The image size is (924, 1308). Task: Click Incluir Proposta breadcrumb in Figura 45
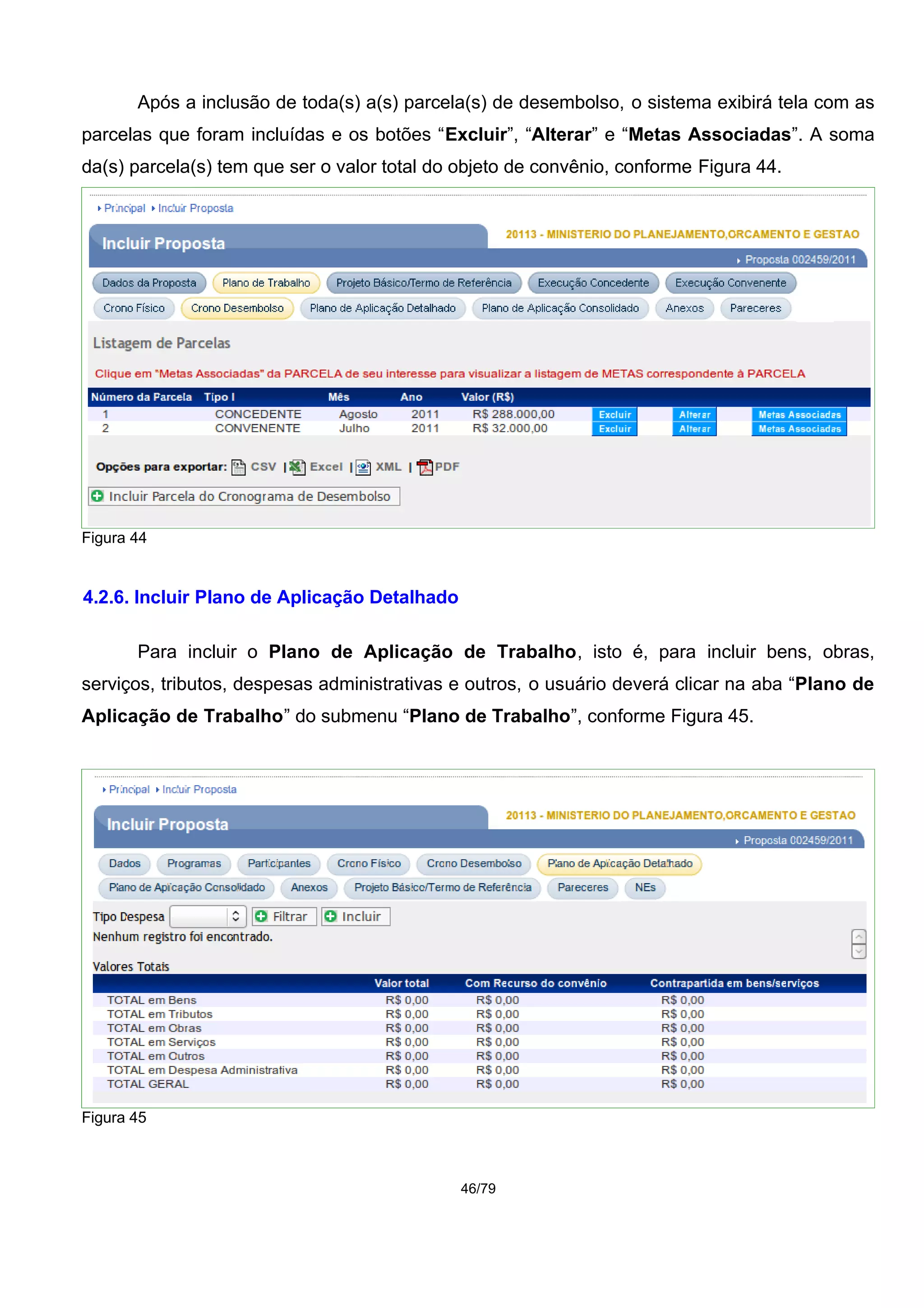(199, 789)
